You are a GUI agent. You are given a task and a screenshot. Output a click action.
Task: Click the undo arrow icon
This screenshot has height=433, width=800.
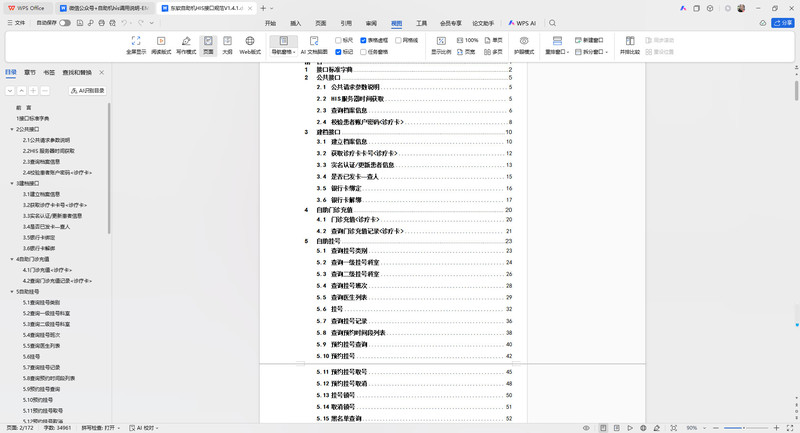(124, 23)
